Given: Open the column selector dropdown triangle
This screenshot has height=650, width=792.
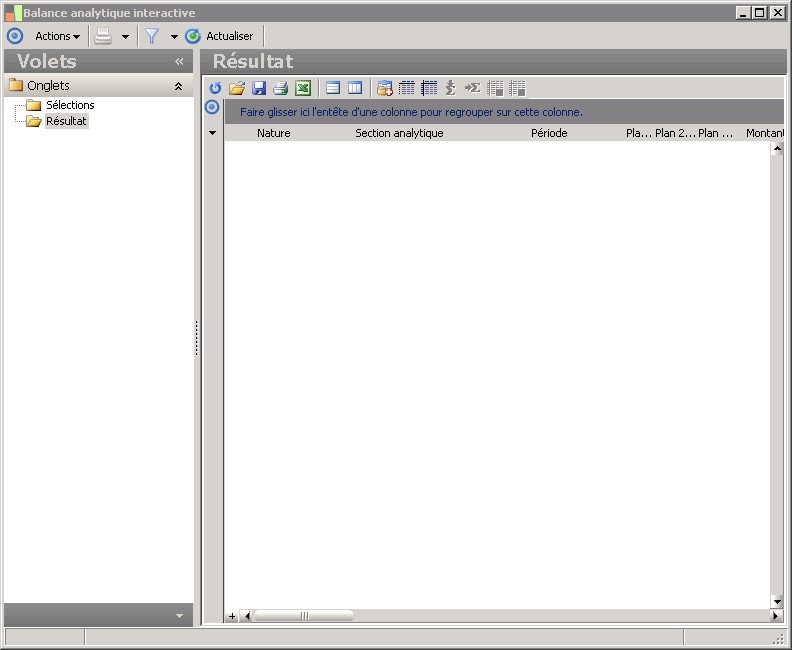Looking at the screenshot, I should click(213, 133).
